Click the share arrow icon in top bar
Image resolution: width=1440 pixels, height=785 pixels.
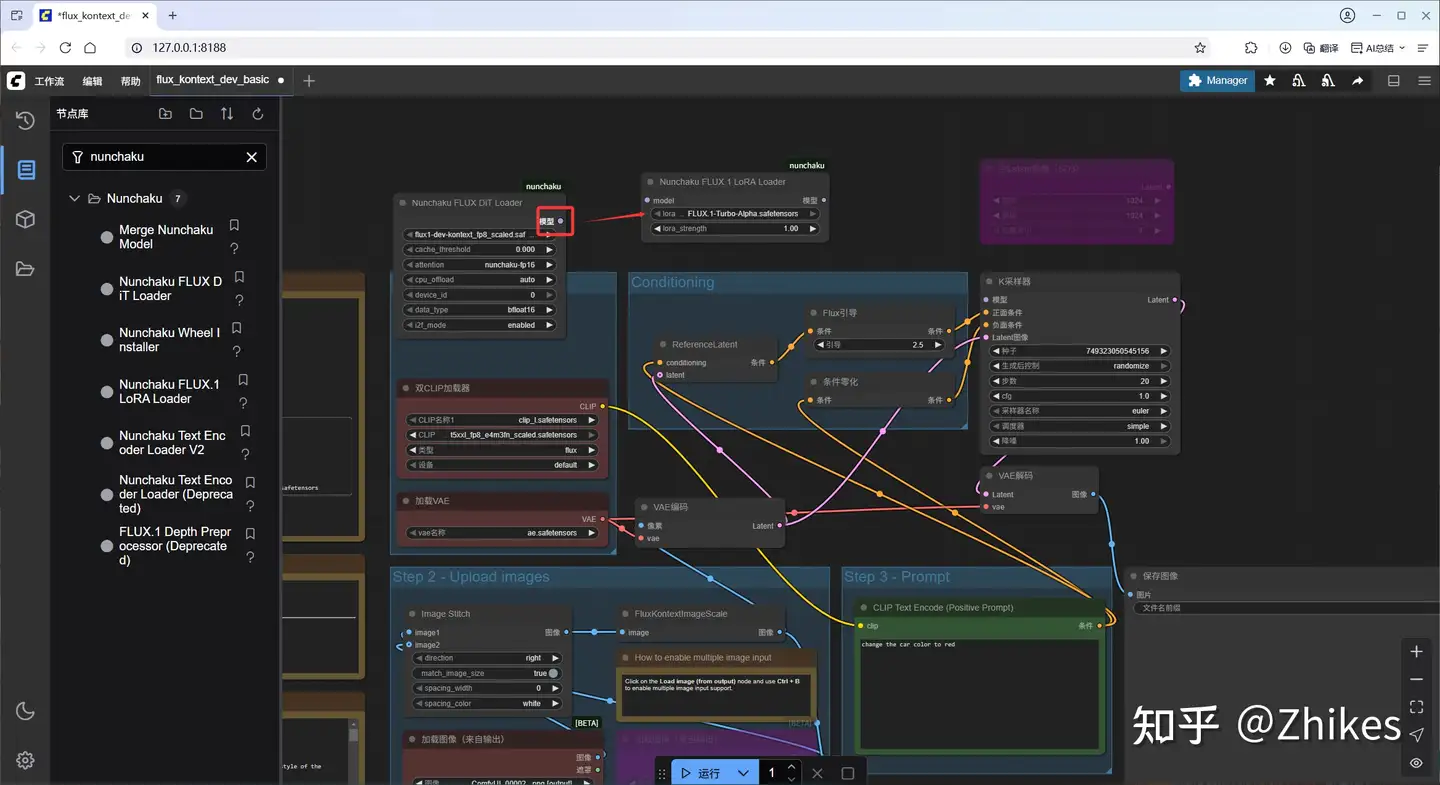click(x=1357, y=80)
